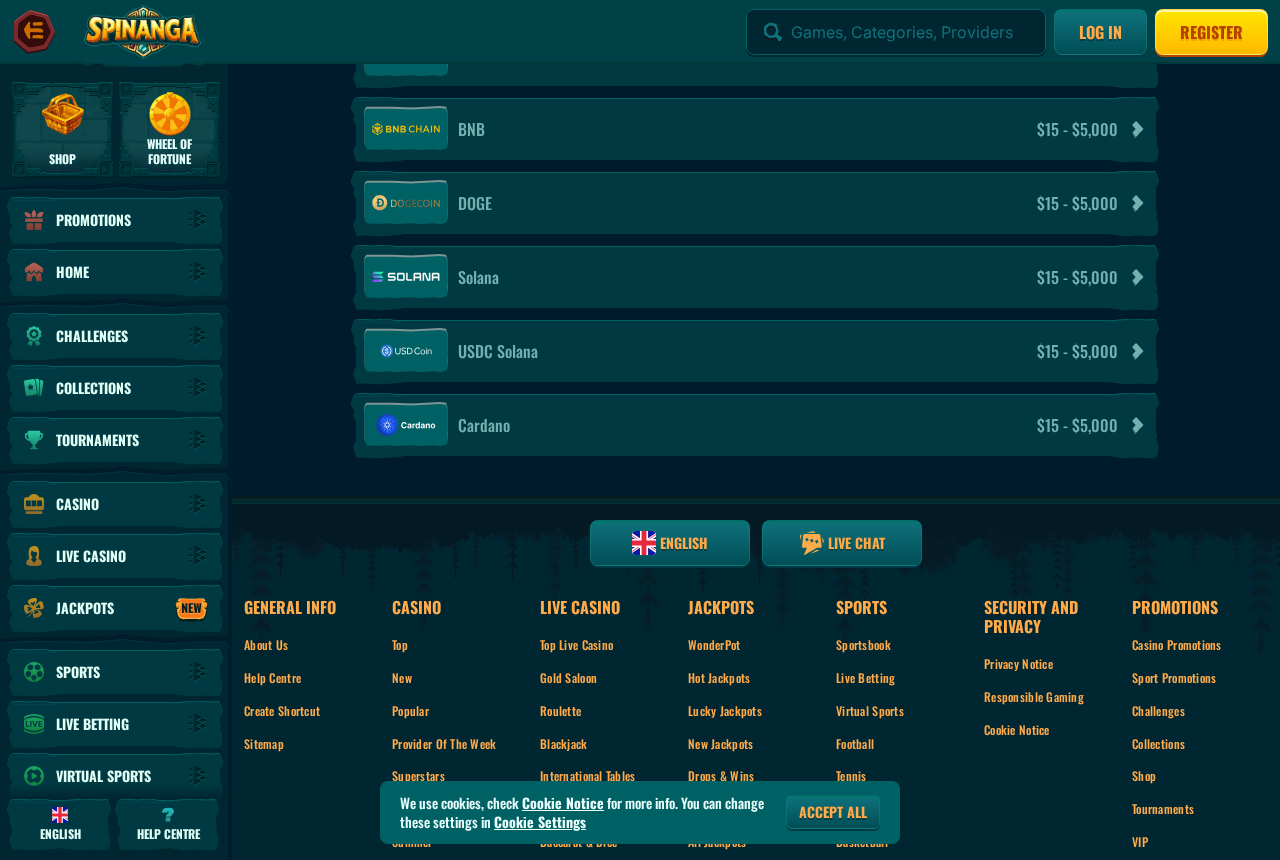Click the Sports football icon

34,672
